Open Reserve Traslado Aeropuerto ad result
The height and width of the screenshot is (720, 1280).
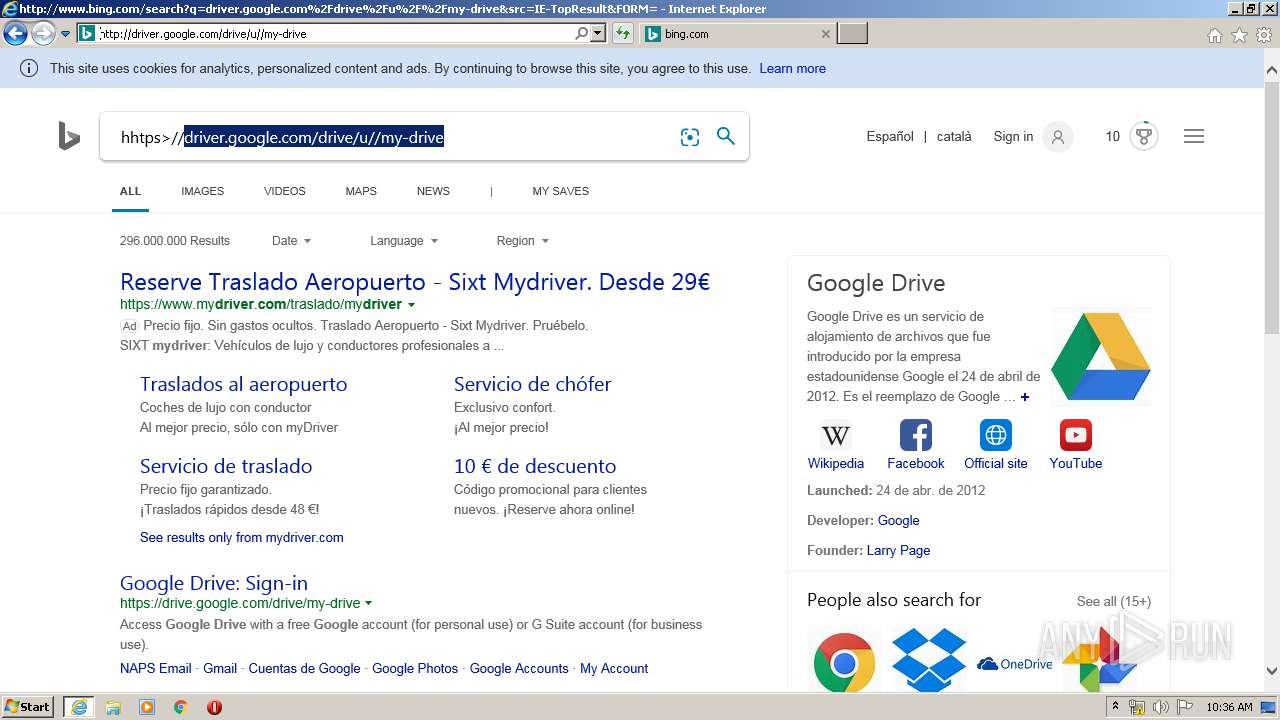(415, 282)
